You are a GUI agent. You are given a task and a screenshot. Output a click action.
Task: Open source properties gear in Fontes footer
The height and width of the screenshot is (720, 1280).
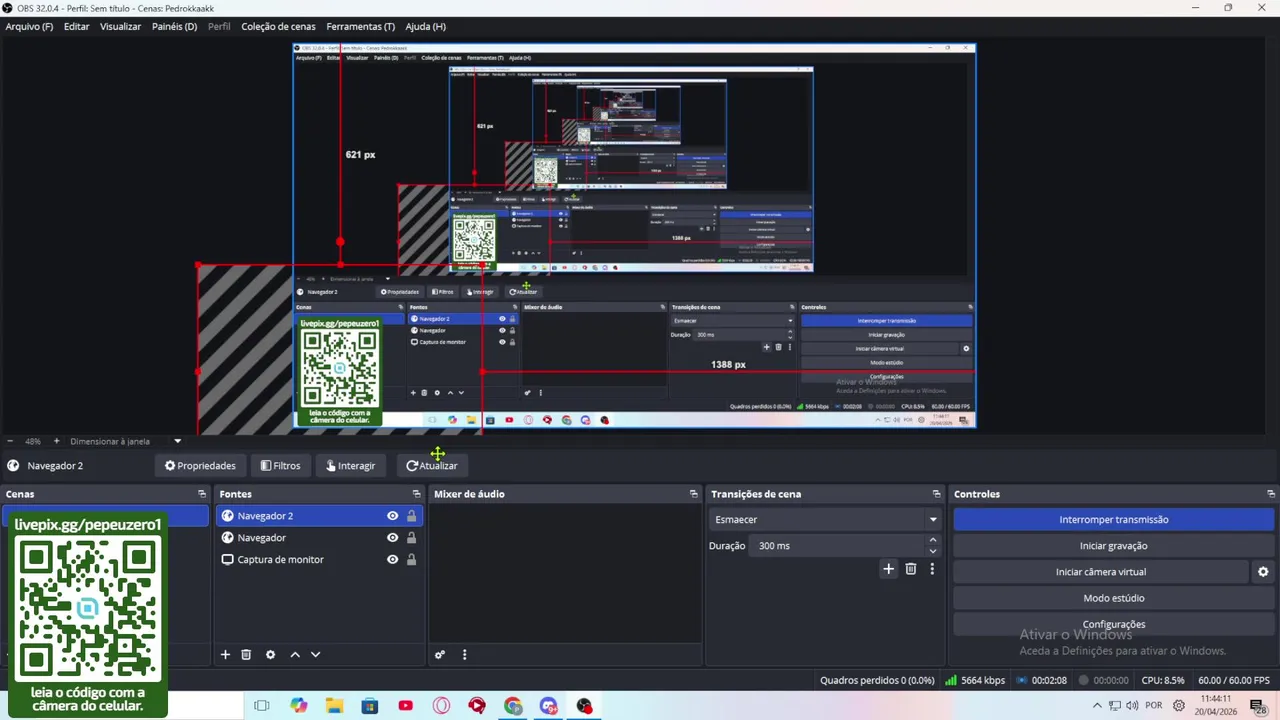click(270, 655)
